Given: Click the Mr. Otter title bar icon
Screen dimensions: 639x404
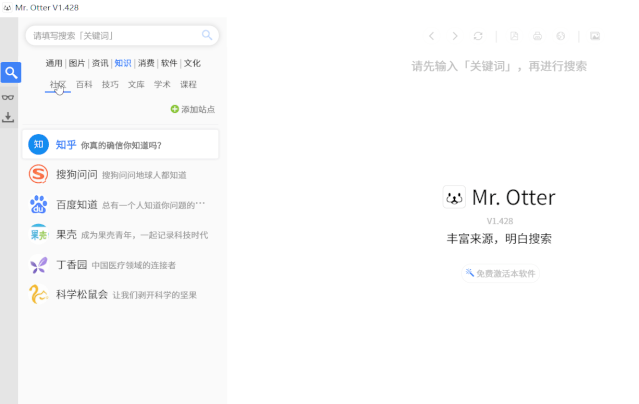Looking at the screenshot, I should click(7, 7).
